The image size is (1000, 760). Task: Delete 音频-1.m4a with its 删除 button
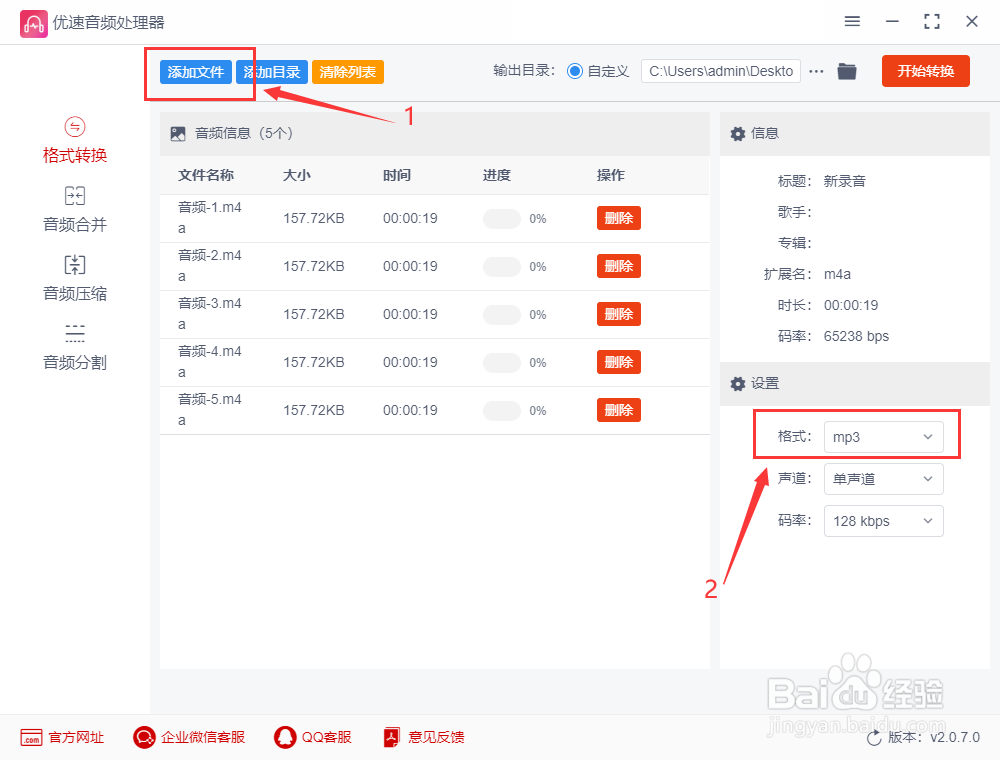click(x=619, y=218)
